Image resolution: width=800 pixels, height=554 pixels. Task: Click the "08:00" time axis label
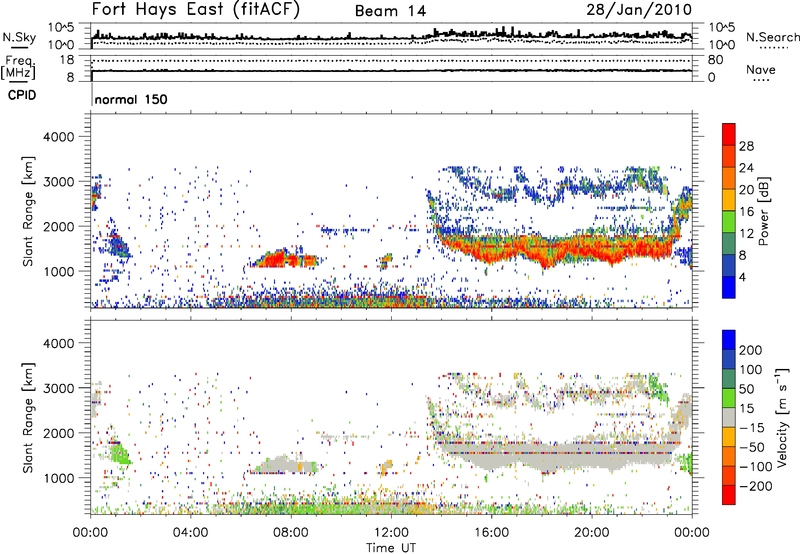point(291,533)
